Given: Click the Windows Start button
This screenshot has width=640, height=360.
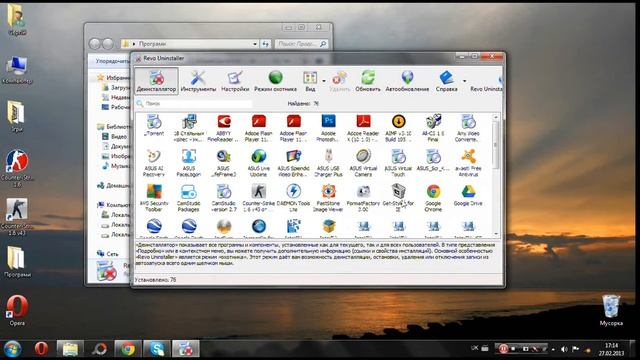Looking at the screenshot, I should [x=12, y=349].
